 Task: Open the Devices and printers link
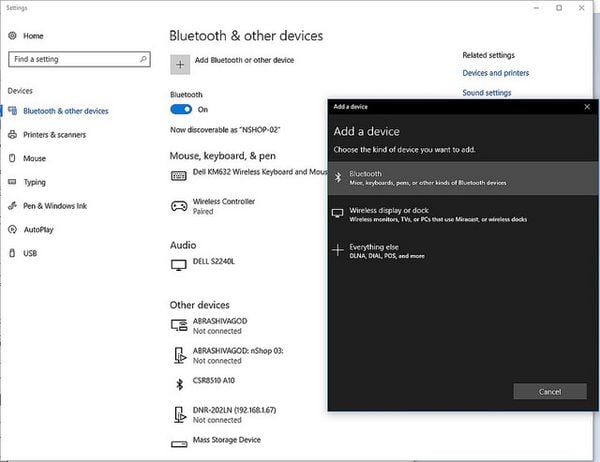pos(496,73)
